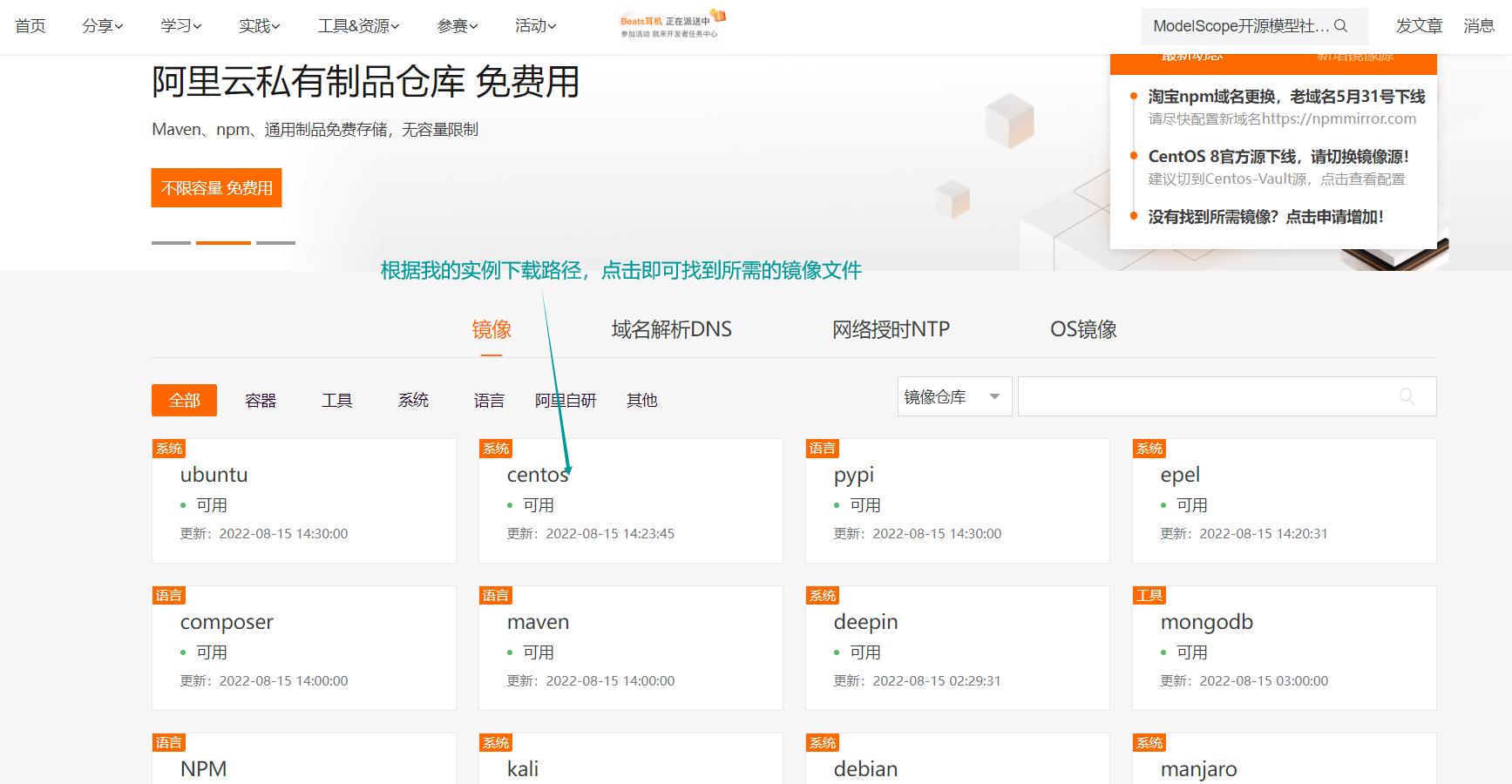Switch to the OS镜像 tab

pyautogui.click(x=1083, y=329)
